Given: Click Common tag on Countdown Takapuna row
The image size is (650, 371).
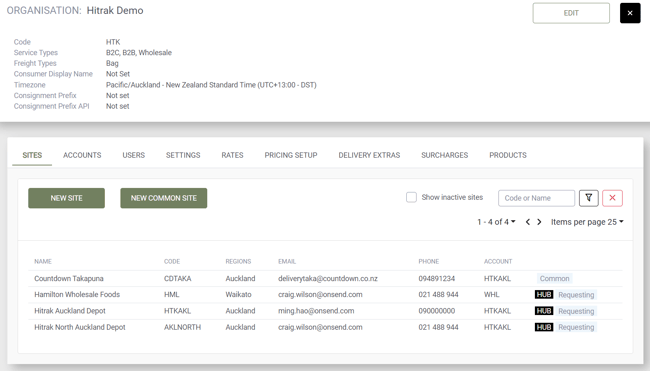Looking at the screenshot, I should pos(554,279).
